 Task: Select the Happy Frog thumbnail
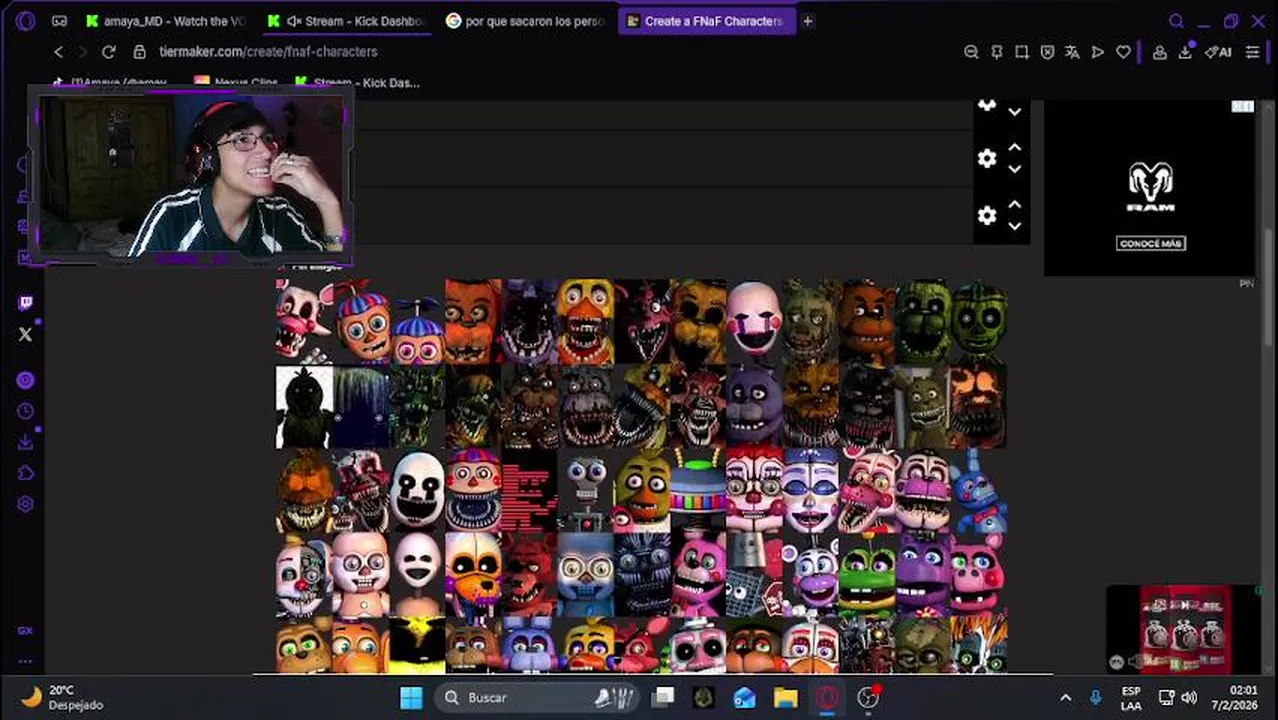[x=867, y=575]
